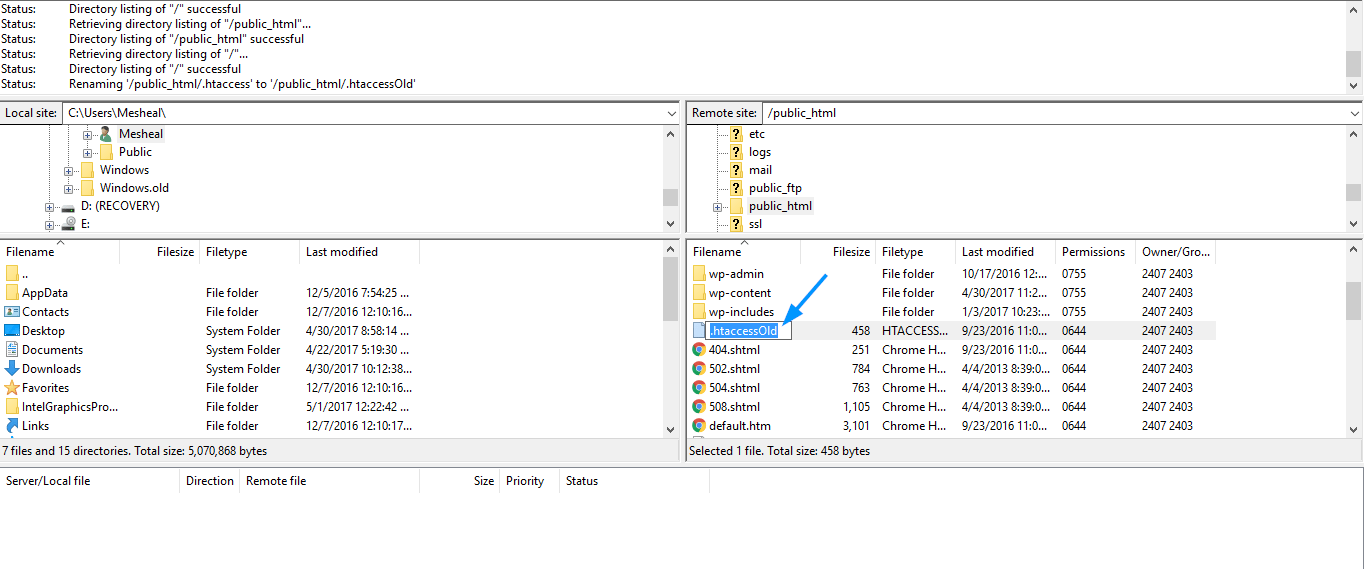1364x569 pixels.
Task: Select the logs folder in remote tree
Action: (x=759, y=152)
